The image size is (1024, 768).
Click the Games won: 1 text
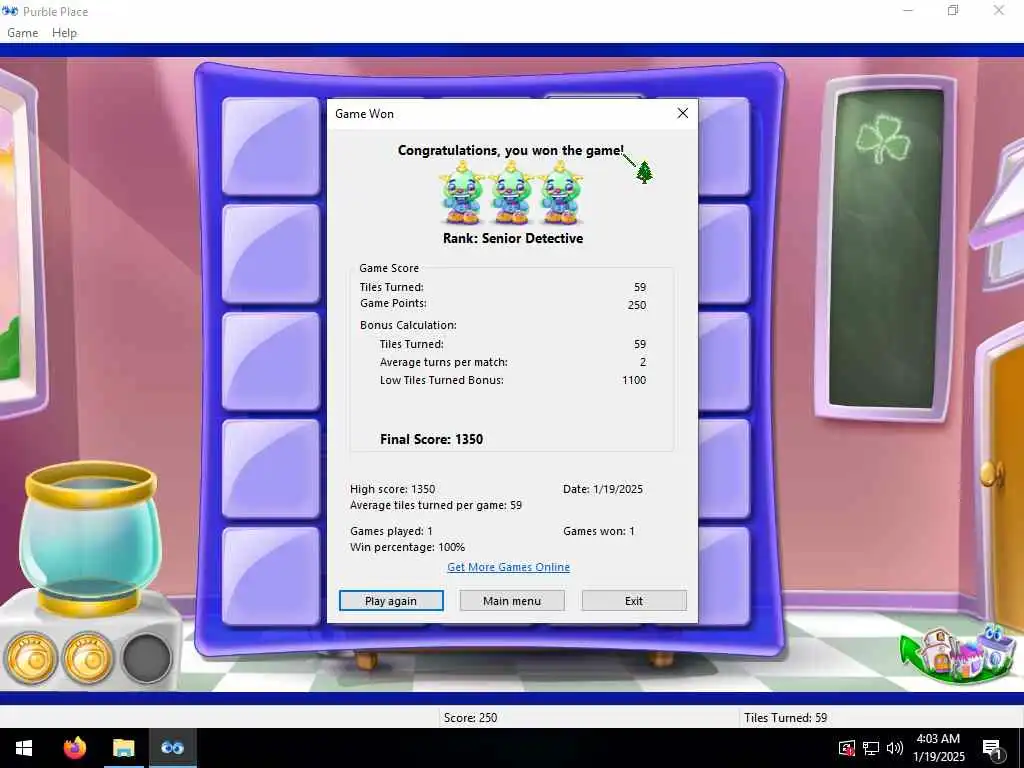pyautogui.click(x=599, y=531)
